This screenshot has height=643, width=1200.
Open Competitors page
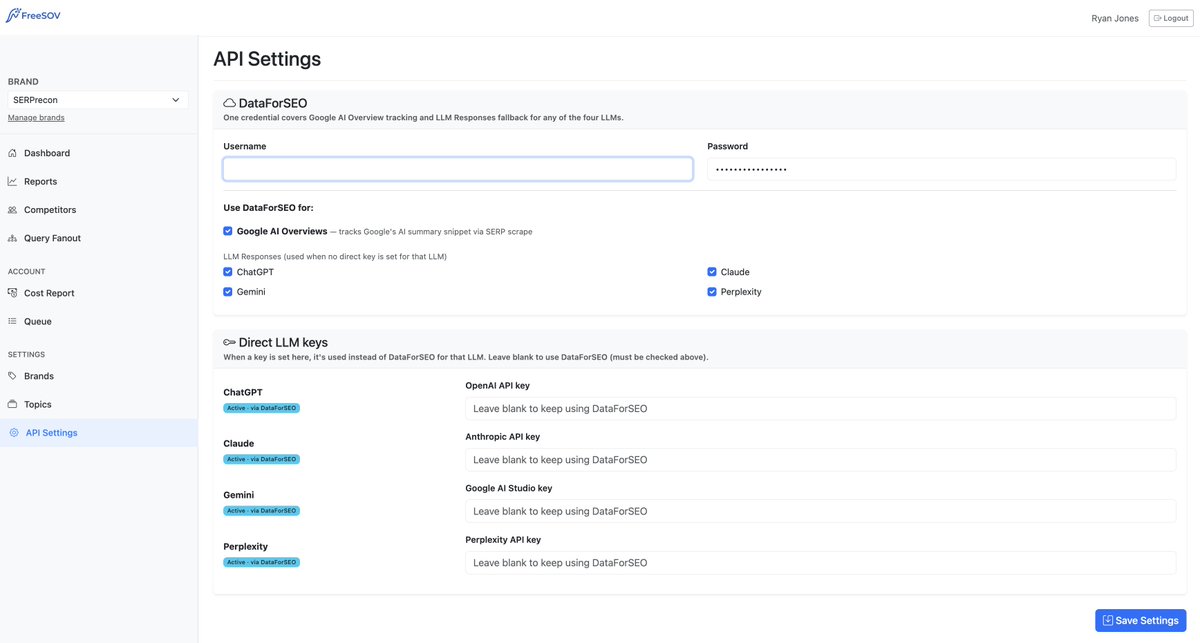coord(98,210)
